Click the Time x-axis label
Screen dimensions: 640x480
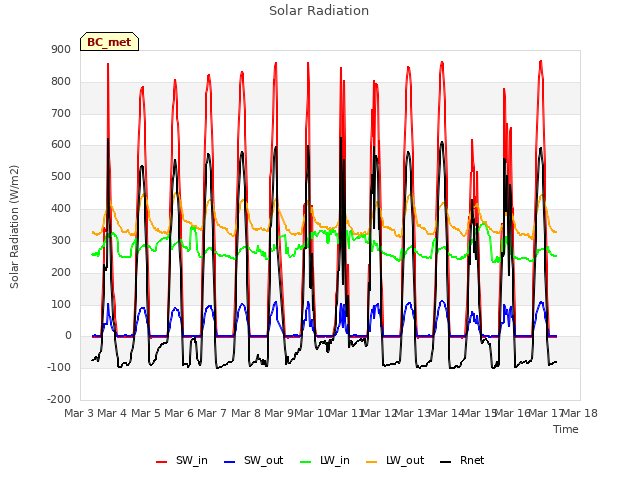(x=566, y=429)
